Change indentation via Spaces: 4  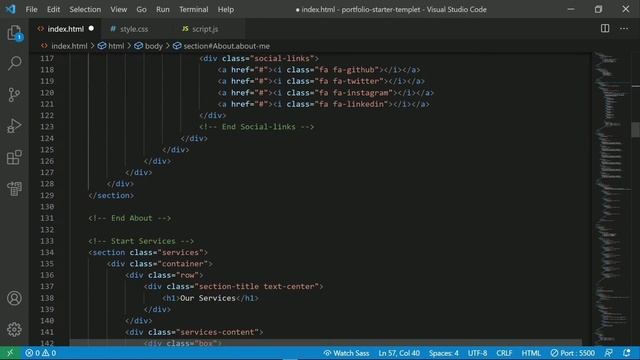(x=443, y=353)
